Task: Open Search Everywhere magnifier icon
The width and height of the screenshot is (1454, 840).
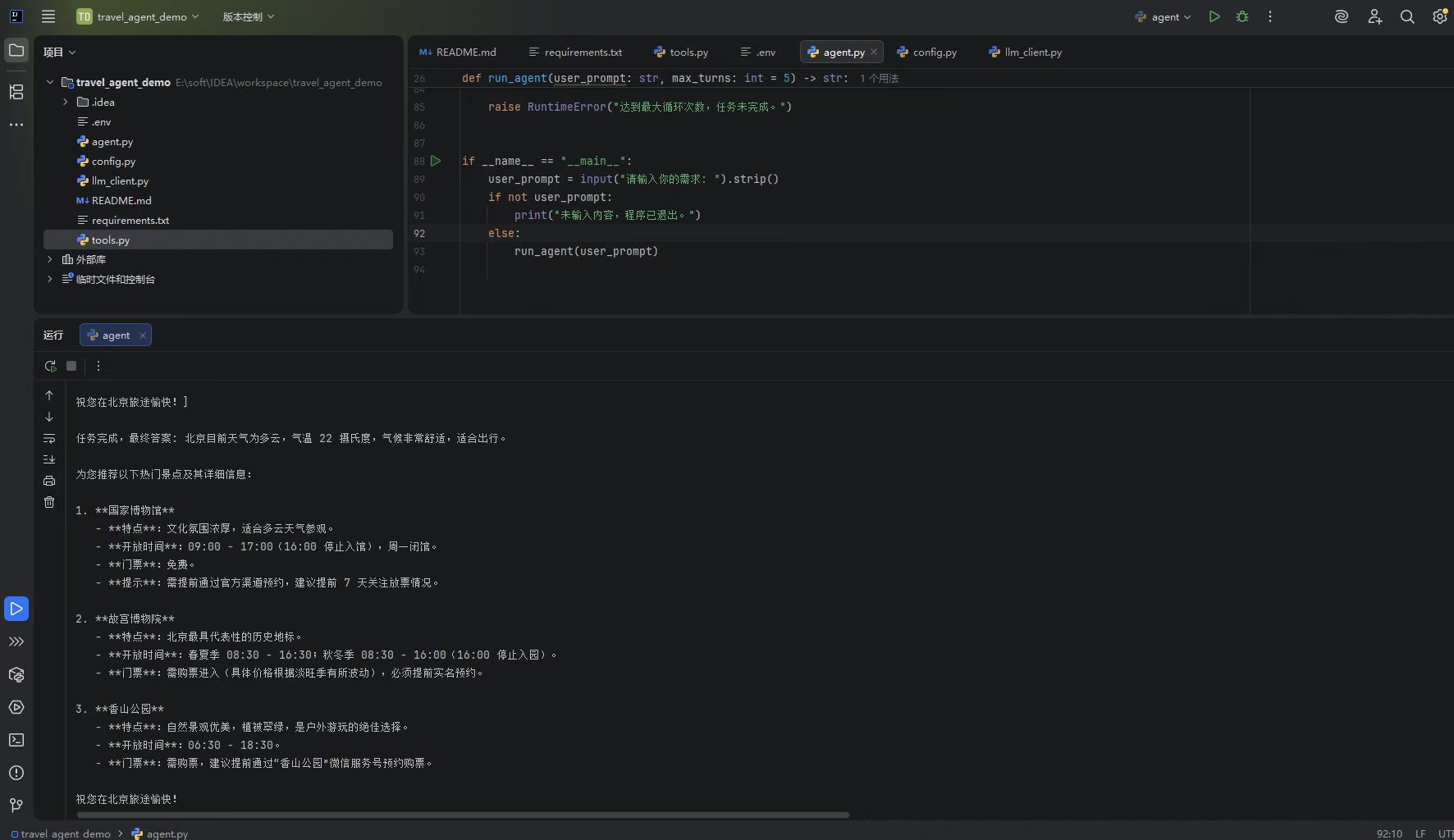Action: click(x=1407, y=16)
